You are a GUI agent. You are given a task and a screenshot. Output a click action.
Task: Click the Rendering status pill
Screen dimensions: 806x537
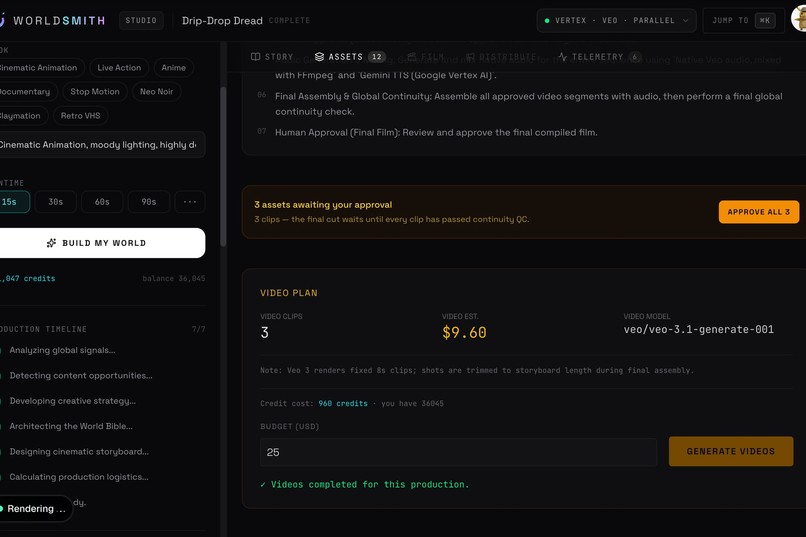tap(35, 509)
